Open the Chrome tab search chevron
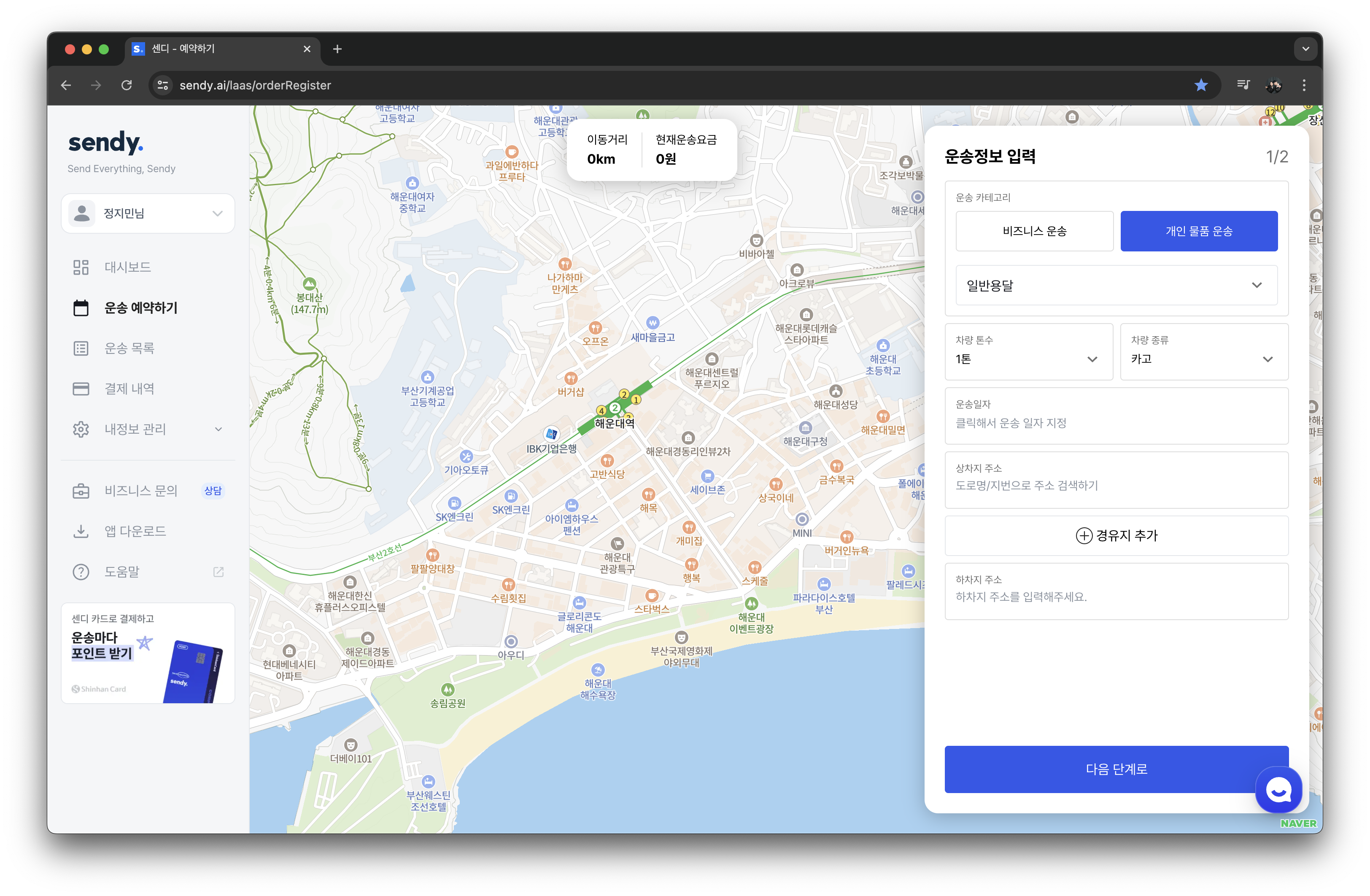The height and width of the screenshot is (896, 1370). [x=1305, y=49]
